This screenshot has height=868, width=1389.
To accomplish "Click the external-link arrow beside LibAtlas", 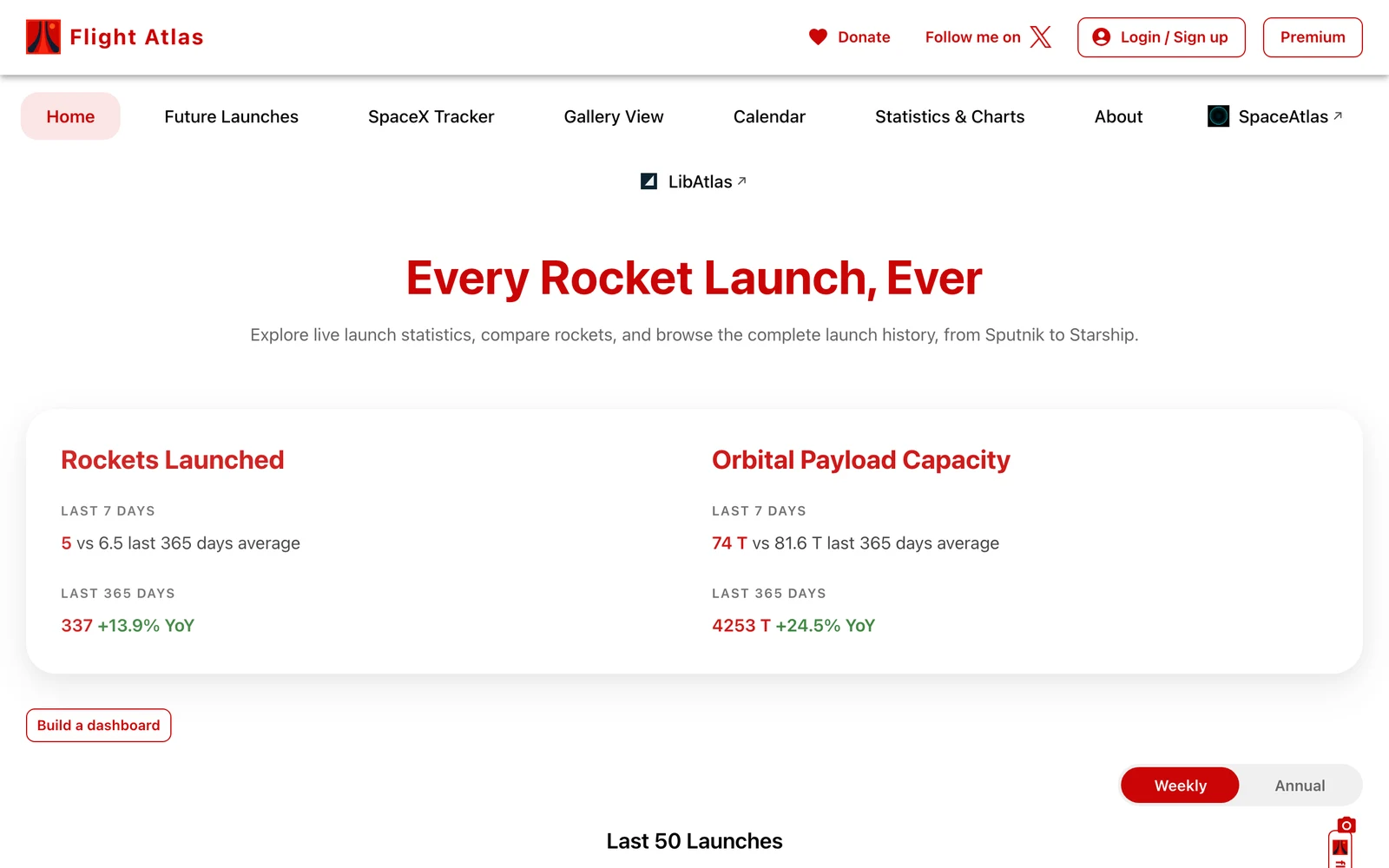I will (x=741, y=181).
